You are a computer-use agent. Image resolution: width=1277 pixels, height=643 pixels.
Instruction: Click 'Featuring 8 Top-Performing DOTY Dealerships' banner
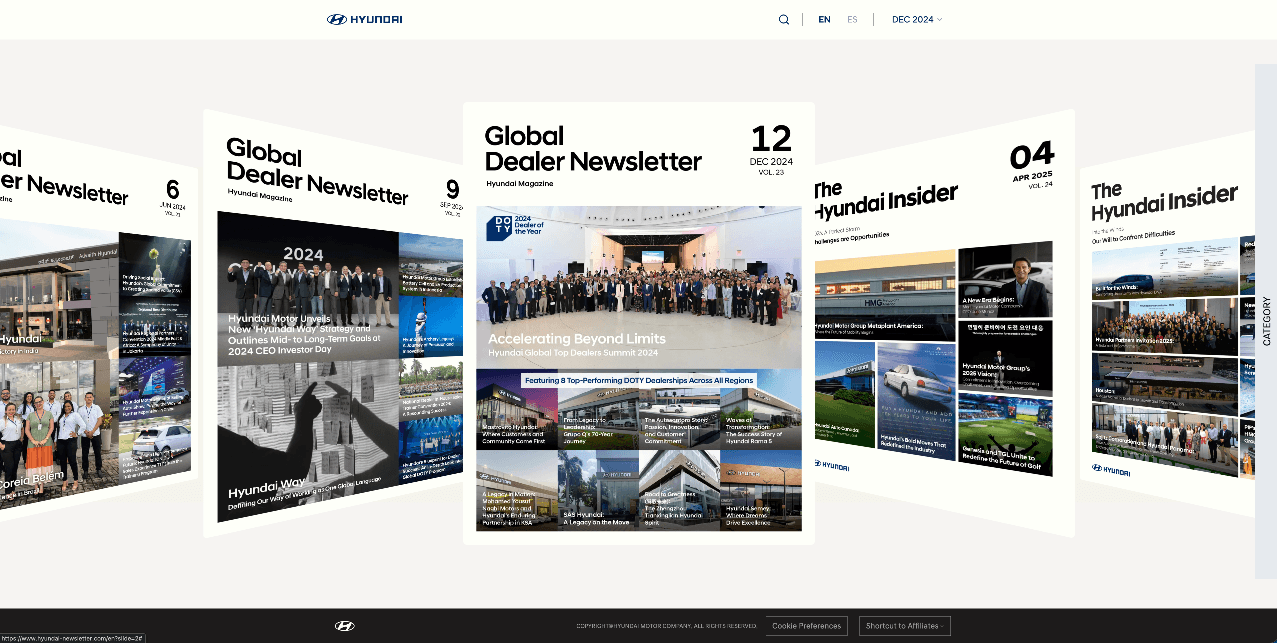[638, 380]
